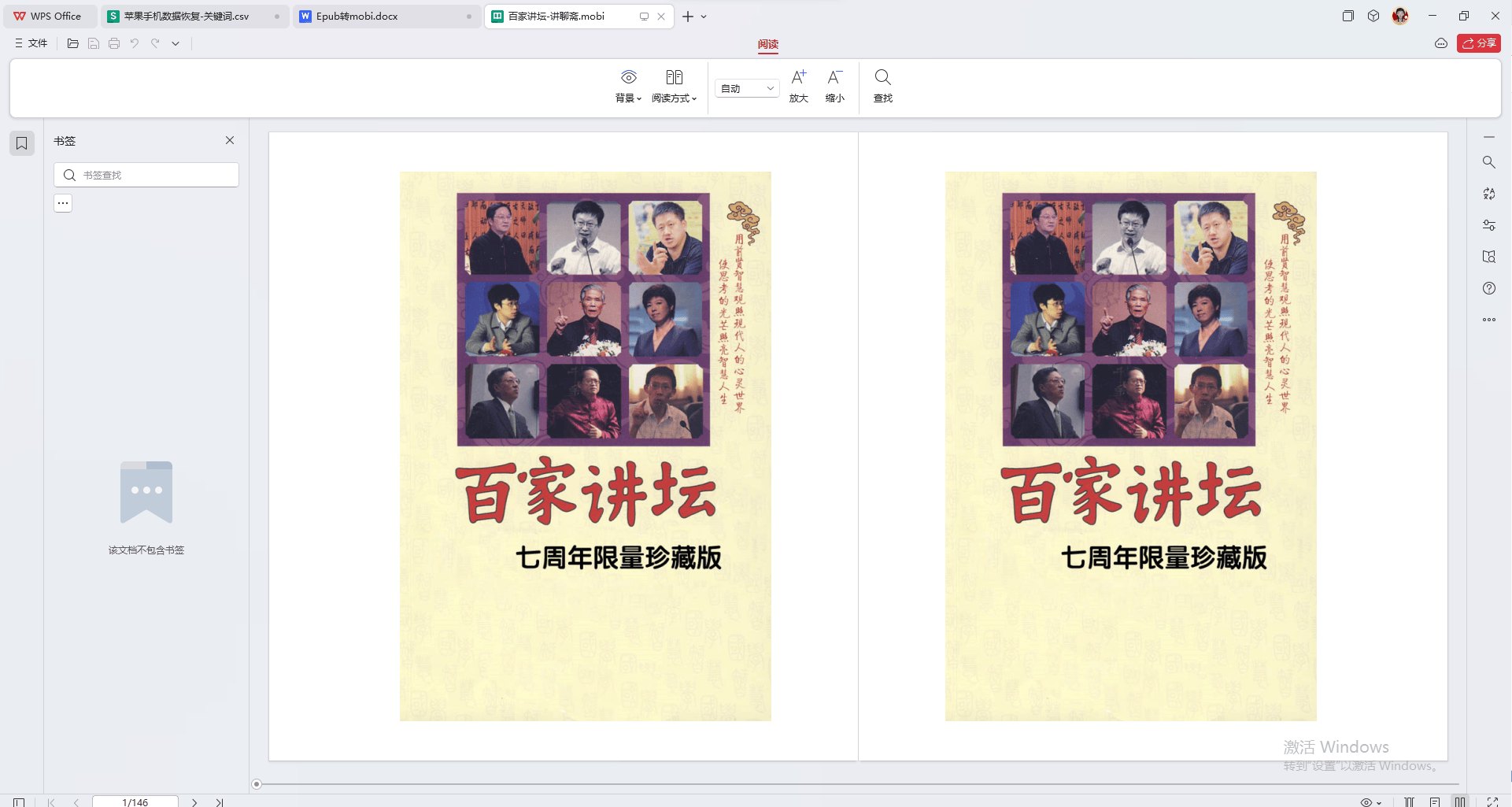Go to next page arrow
Image resolution: width=1512 pixels, height=807 pixels.
coord(194,802)
